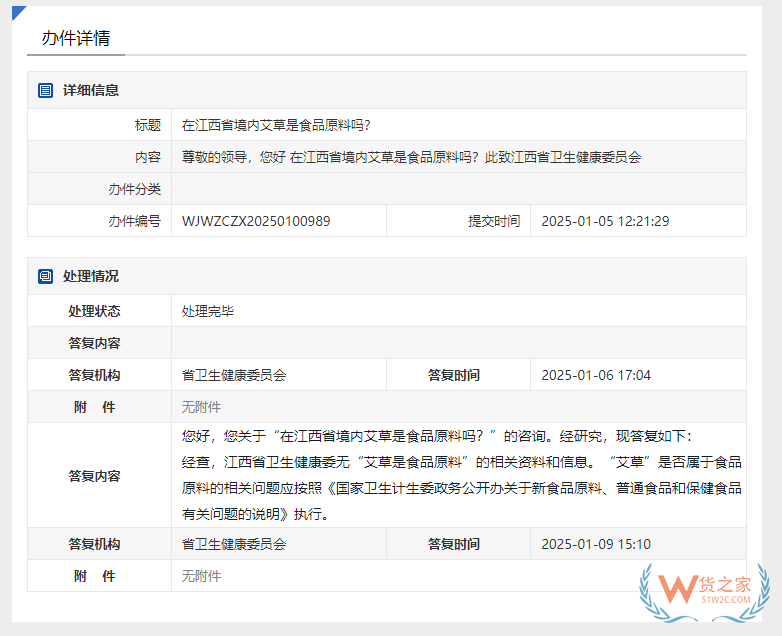
Task: Click the 处理完毕 status value
Action: 208,311
